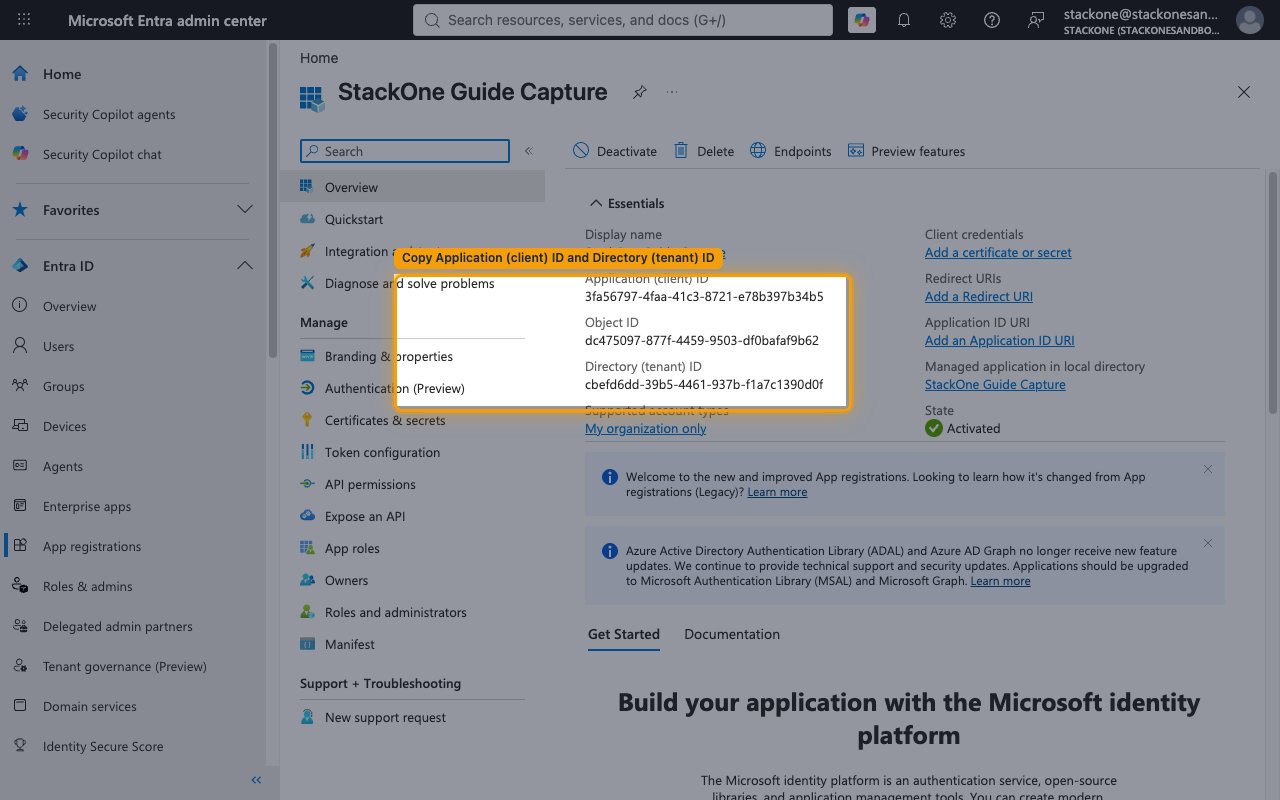Open the help question mark icon
Viewport: 1280px width, 800px height.
click(x=992, y=20)
